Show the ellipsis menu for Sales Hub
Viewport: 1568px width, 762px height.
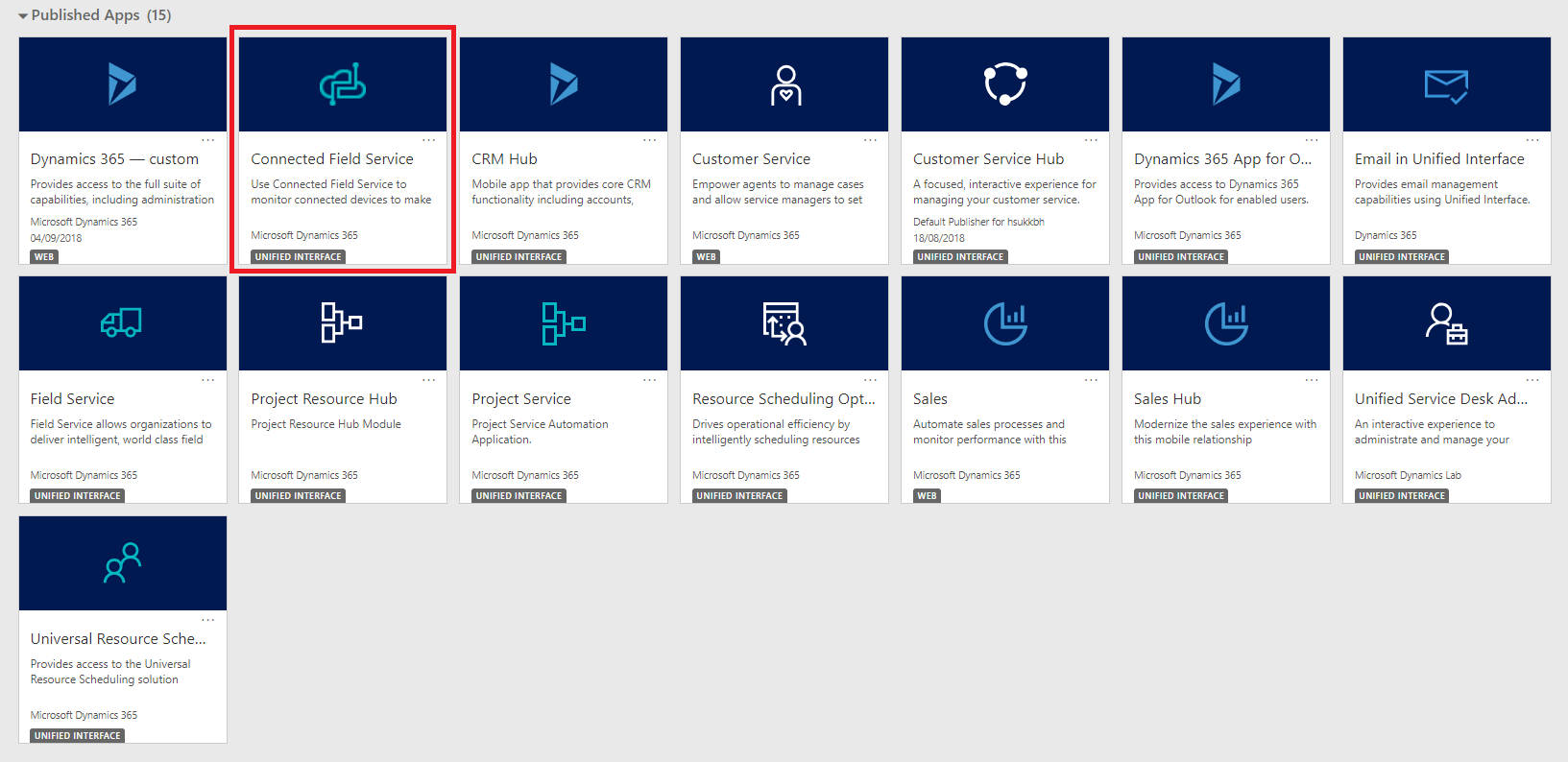(x=1312, y=380)
